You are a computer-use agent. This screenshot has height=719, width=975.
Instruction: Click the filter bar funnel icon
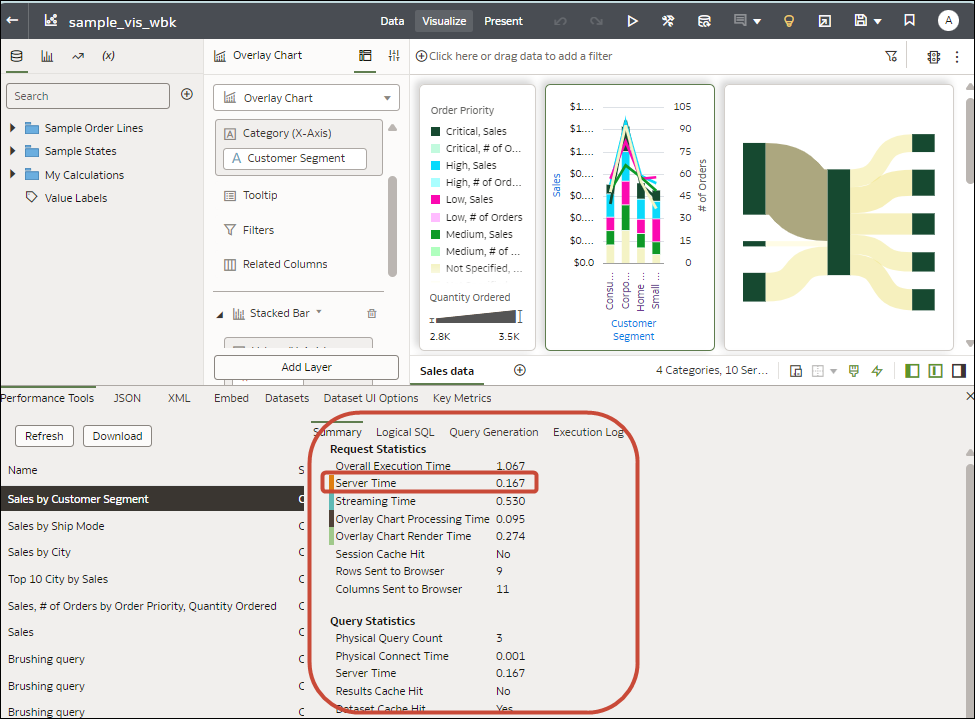tap(891, 57)
